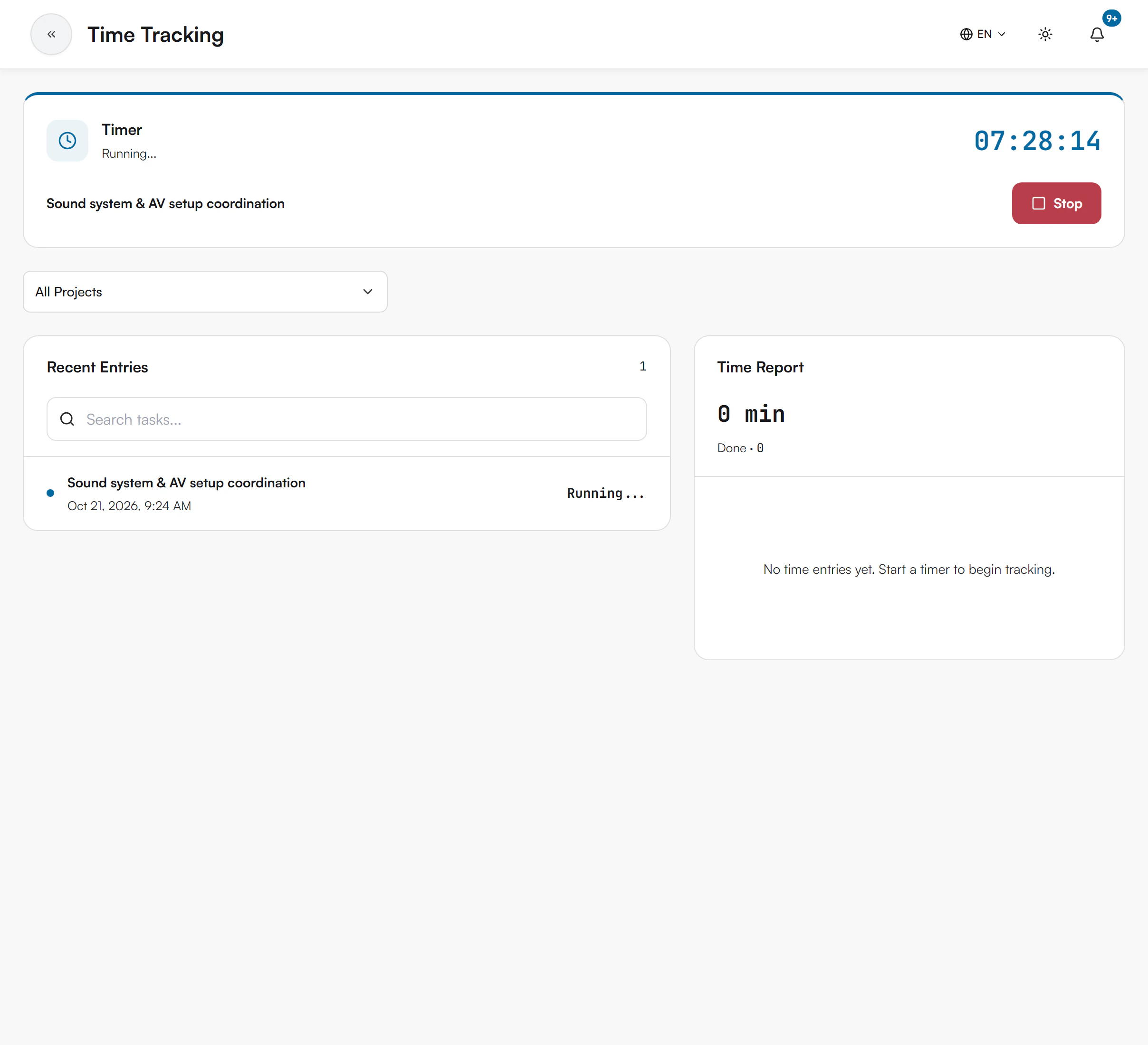This screenshot has width=1148, height=1045.
Task: Collapse sidebar with double-chevron button
Action: [51, 34]
